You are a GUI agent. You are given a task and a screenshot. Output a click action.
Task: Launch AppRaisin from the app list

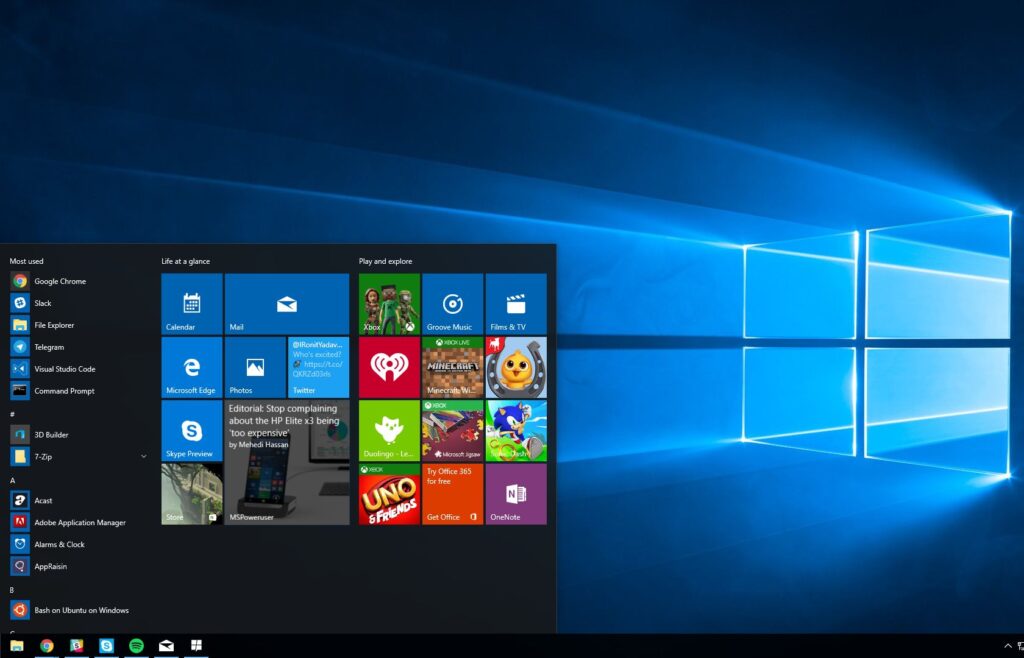(78, 567)
